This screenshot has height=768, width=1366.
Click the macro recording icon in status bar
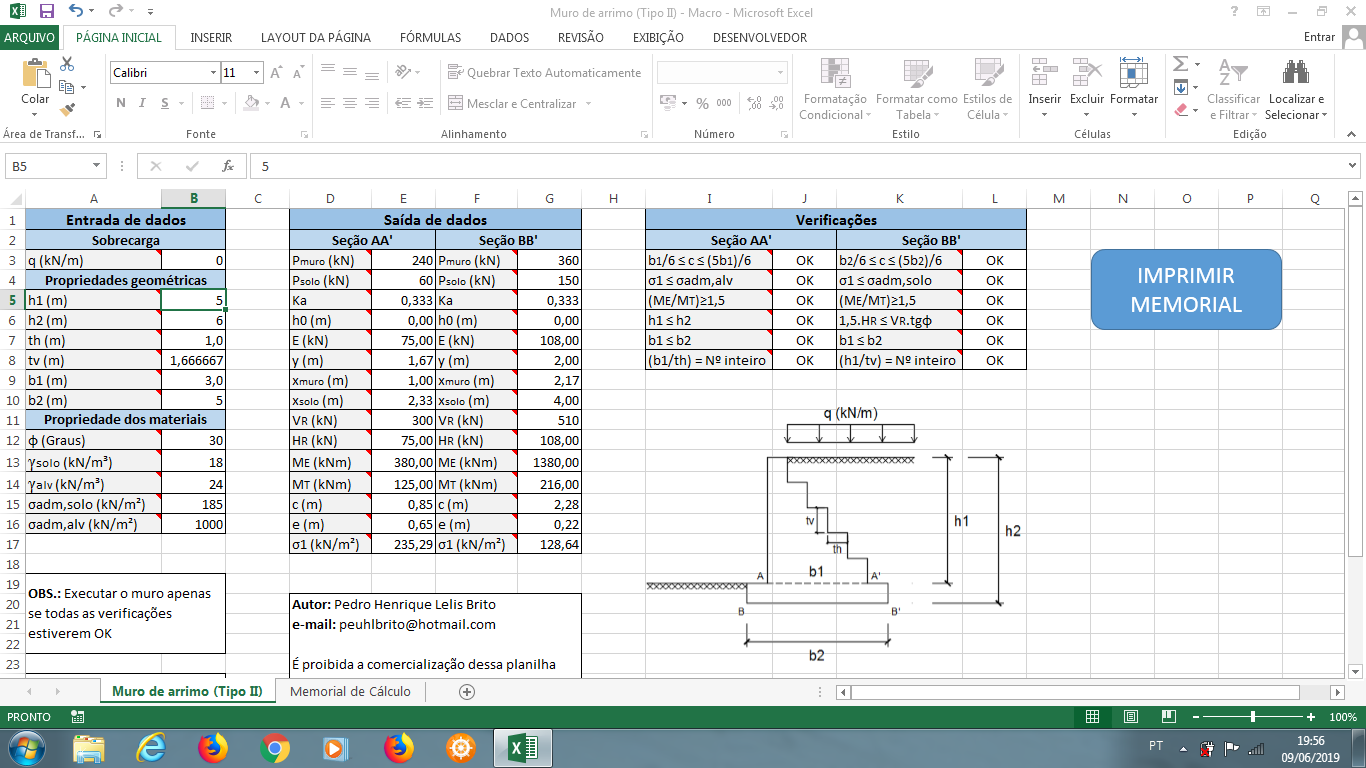(x=77, y=717)
